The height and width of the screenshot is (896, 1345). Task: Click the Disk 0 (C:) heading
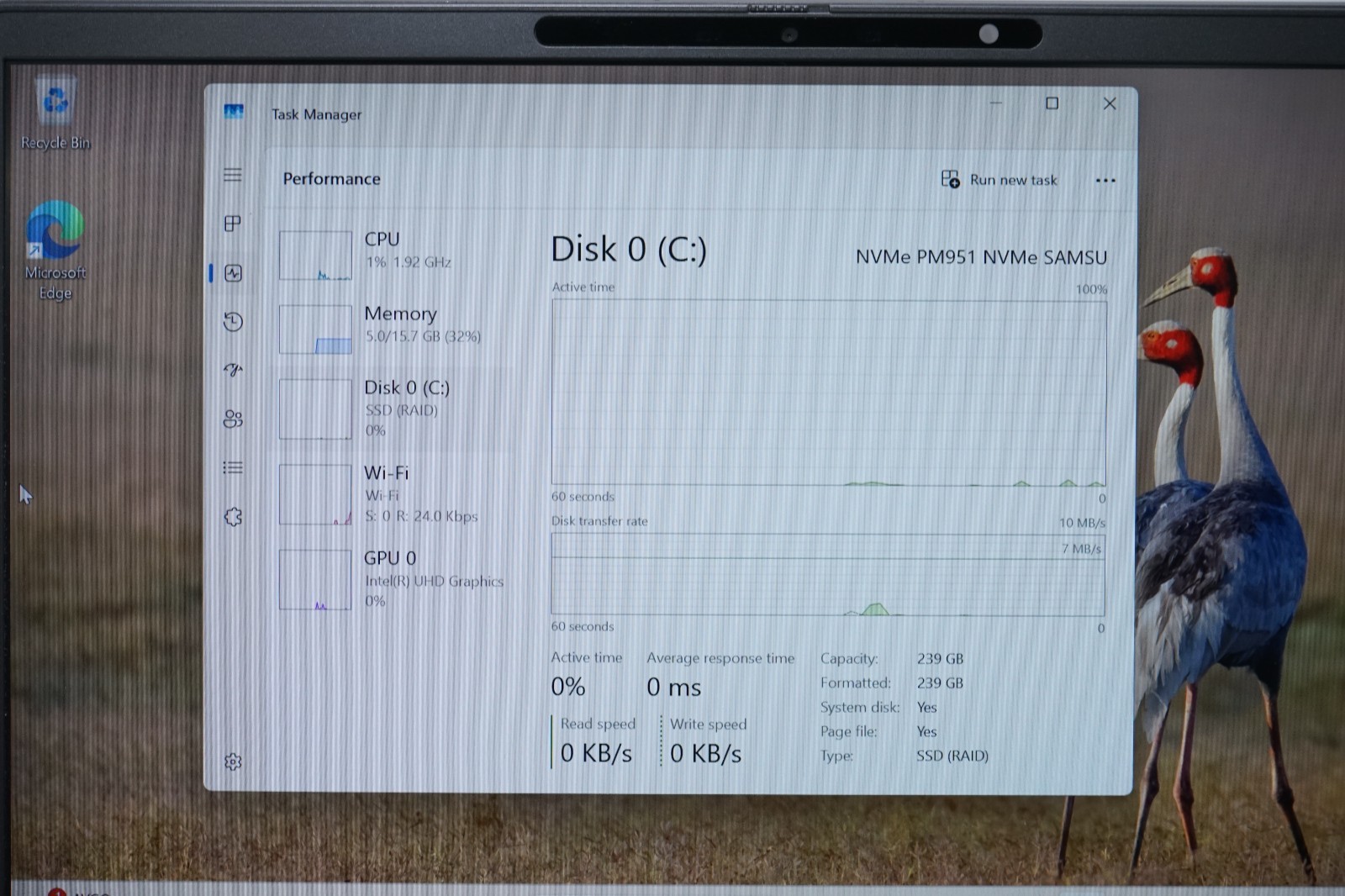629,250
